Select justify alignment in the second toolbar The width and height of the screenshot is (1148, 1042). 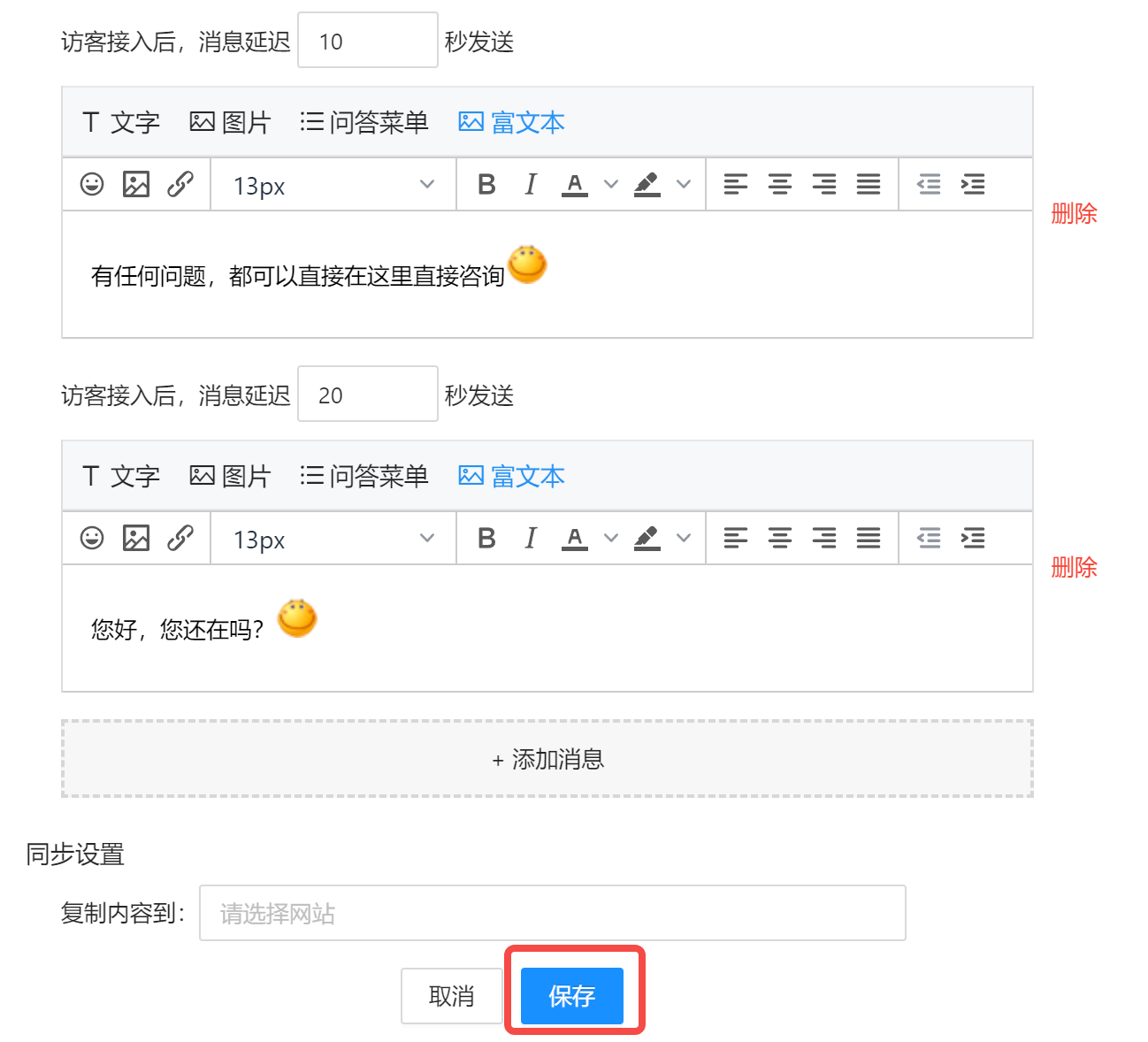[869, 538]
